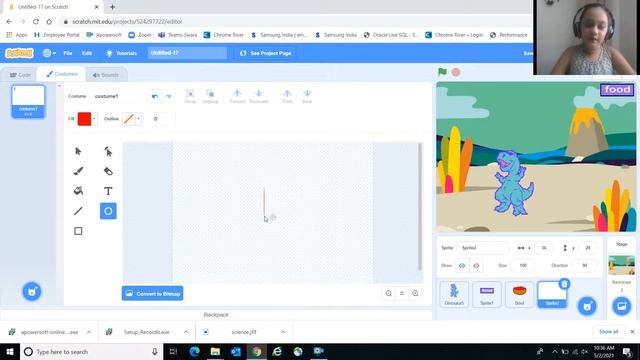Delete Sprite2 with the trash icon
The height and width of the screenshot is (360, 640).
tap(564, 284)
